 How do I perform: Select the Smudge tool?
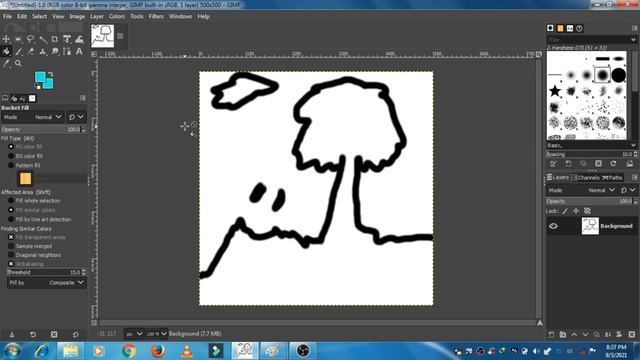[55, 51]
